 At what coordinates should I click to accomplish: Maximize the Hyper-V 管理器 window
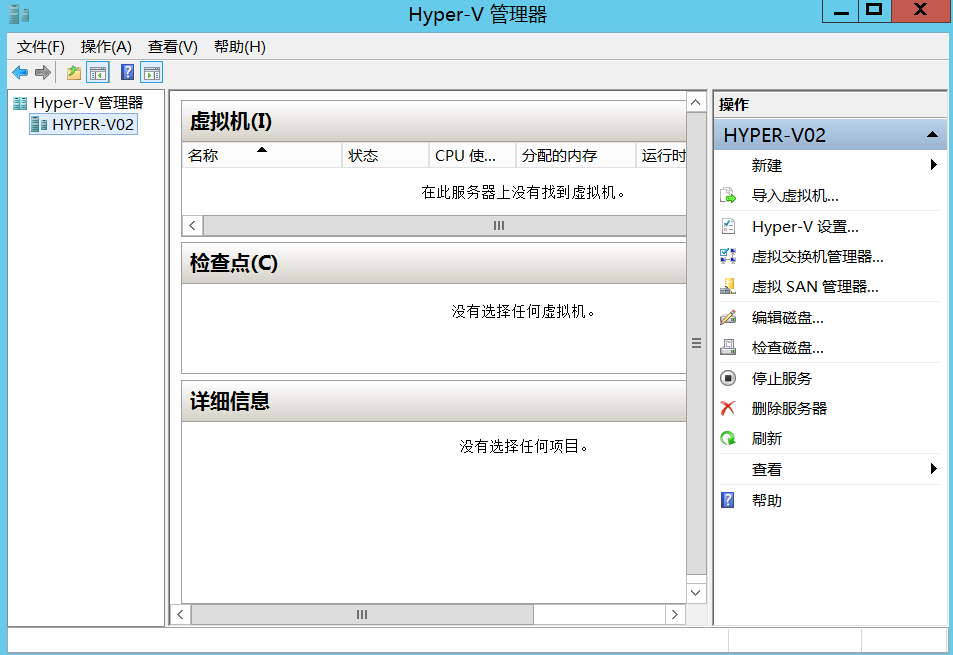[875, 11]
